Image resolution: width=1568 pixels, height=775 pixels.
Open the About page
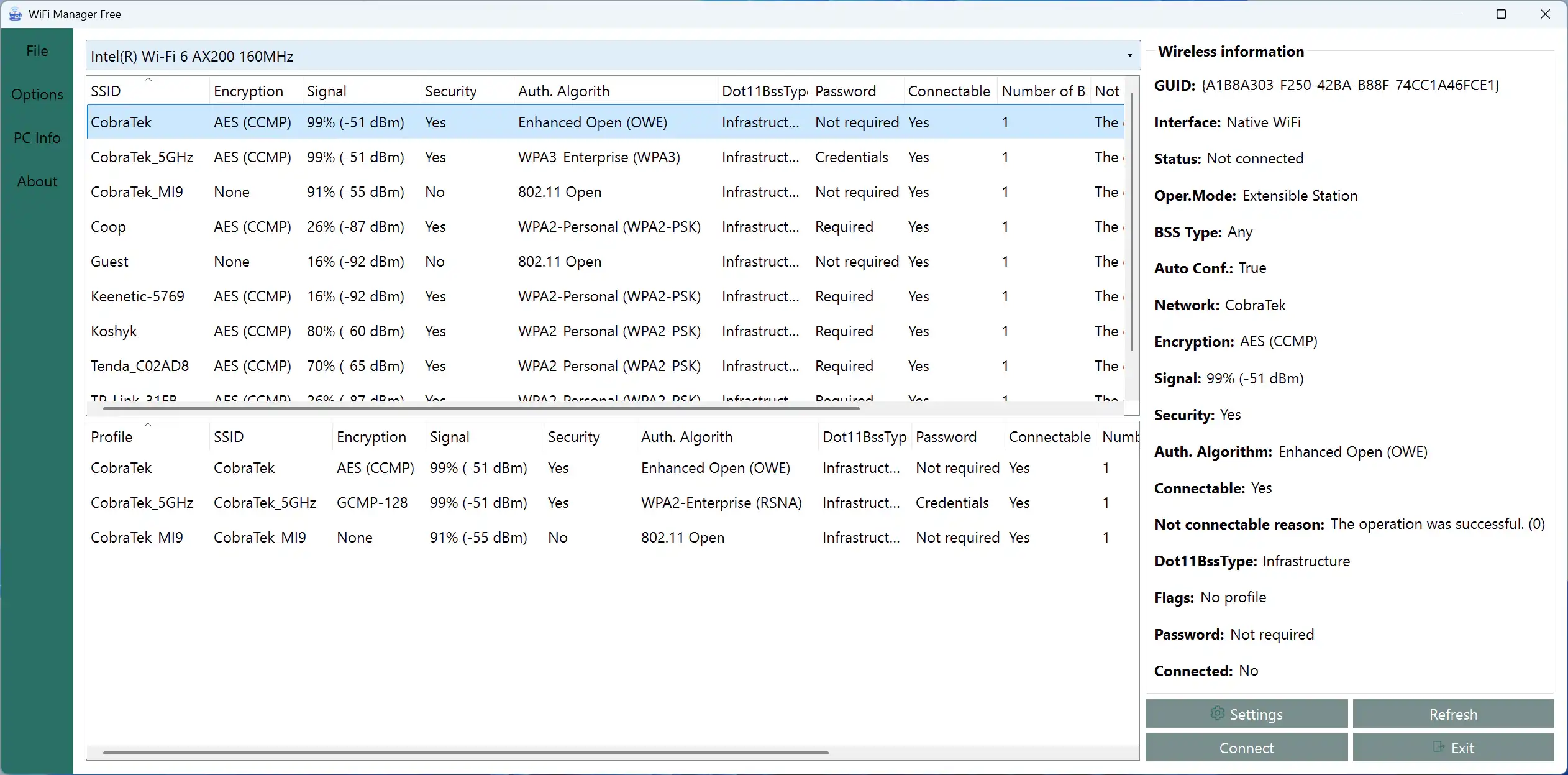coord(37,181)
